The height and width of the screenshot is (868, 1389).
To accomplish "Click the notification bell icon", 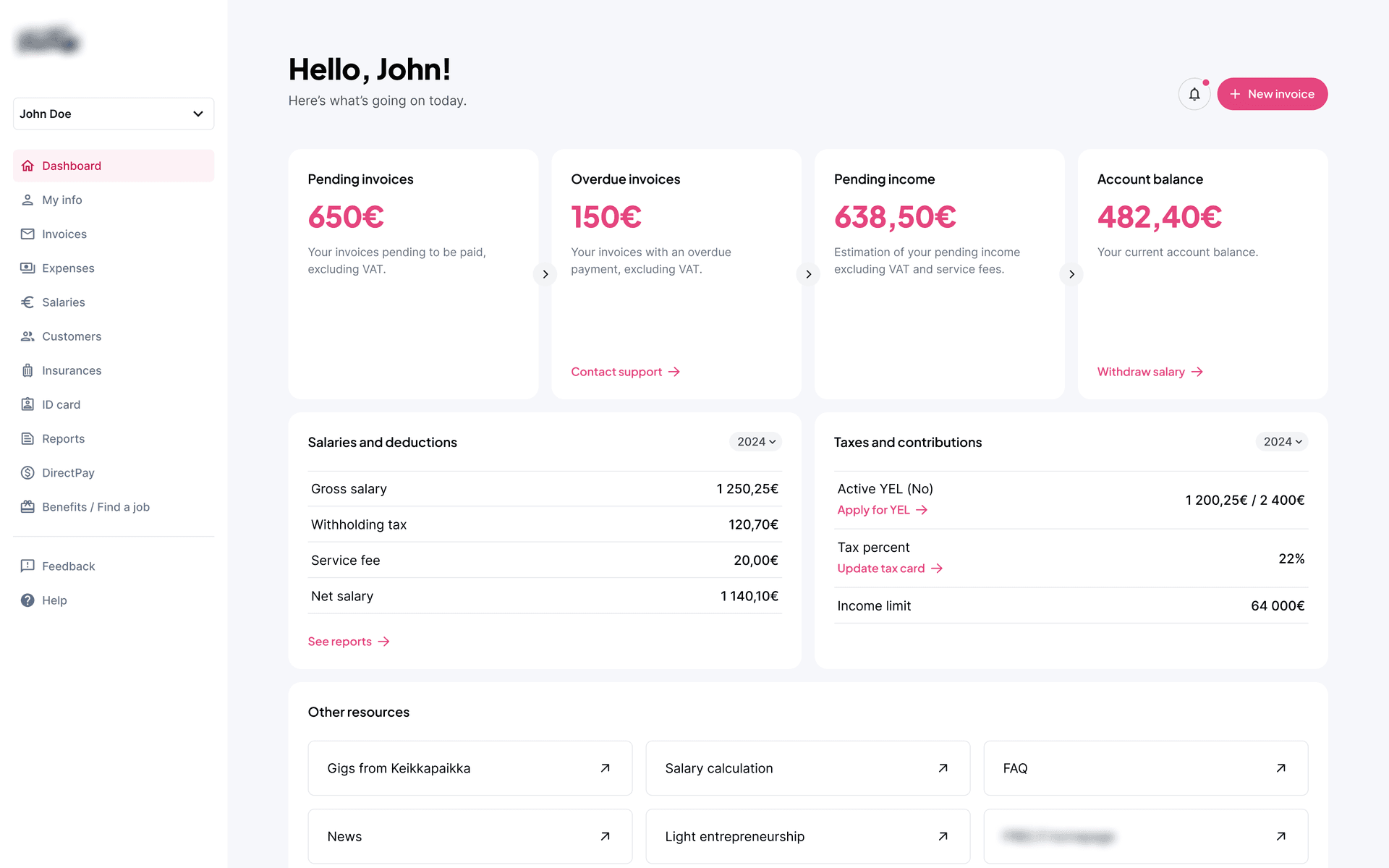I will (x=1194, y=94).
